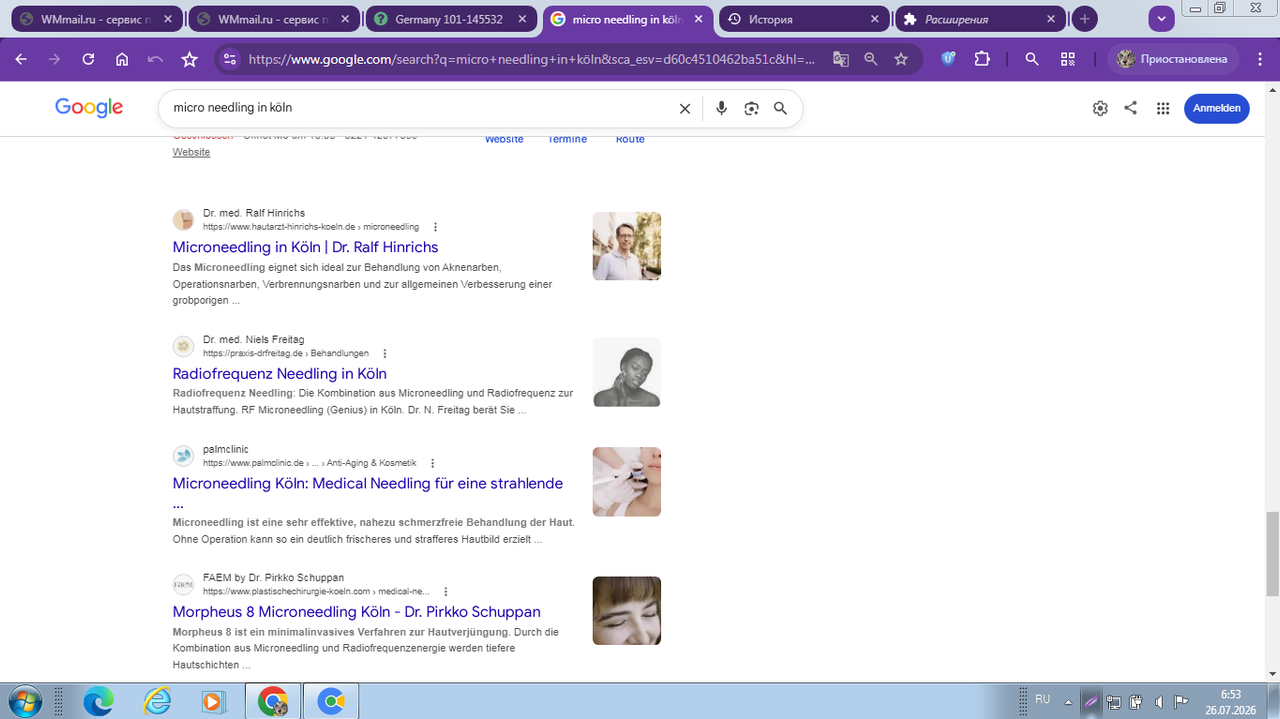
Task: Open the browser home page icon
Action: pos(122,59)
